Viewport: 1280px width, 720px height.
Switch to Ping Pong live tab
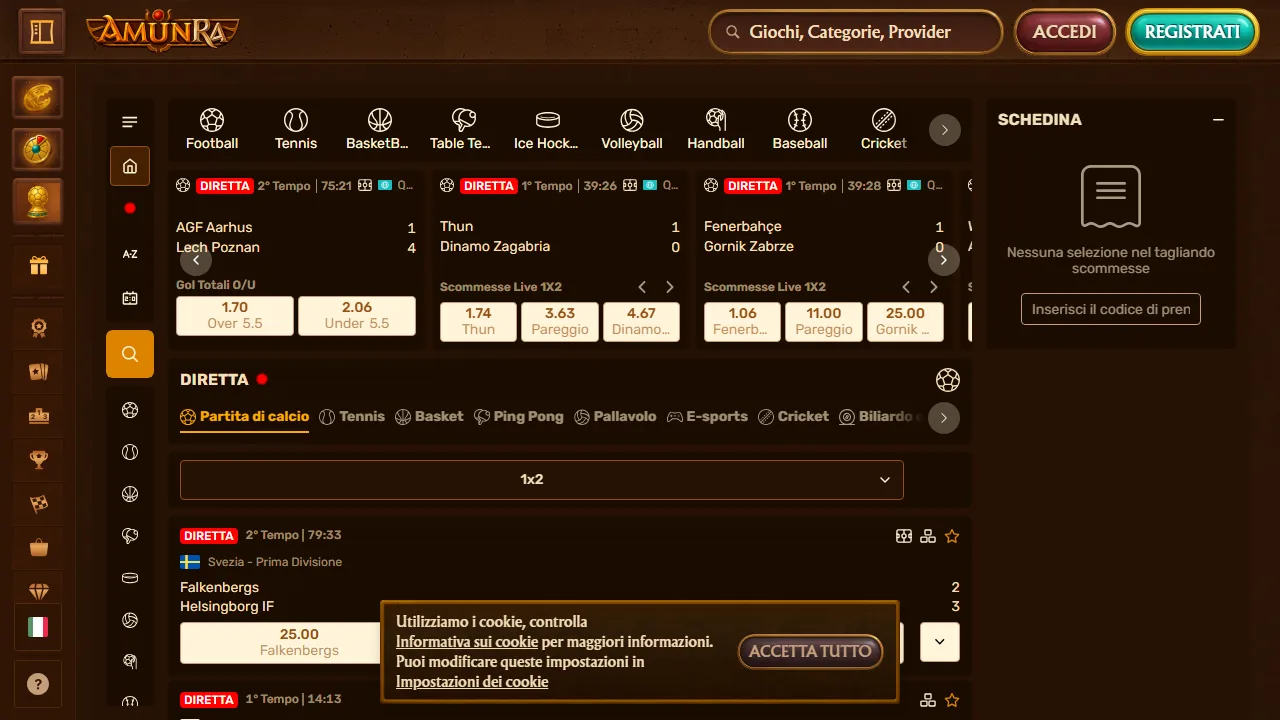[x=519, y=416]
